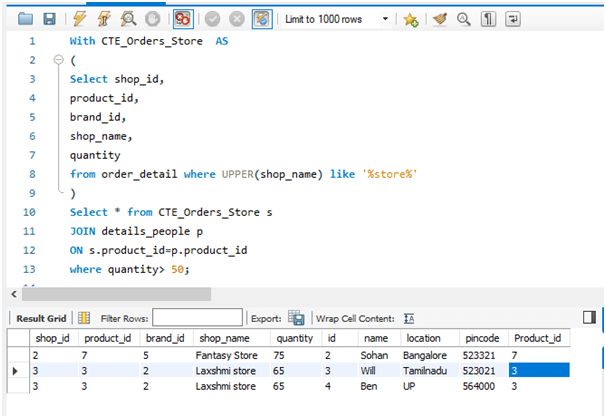
Task: Run Explain on current statement
Action: point(127,19)
